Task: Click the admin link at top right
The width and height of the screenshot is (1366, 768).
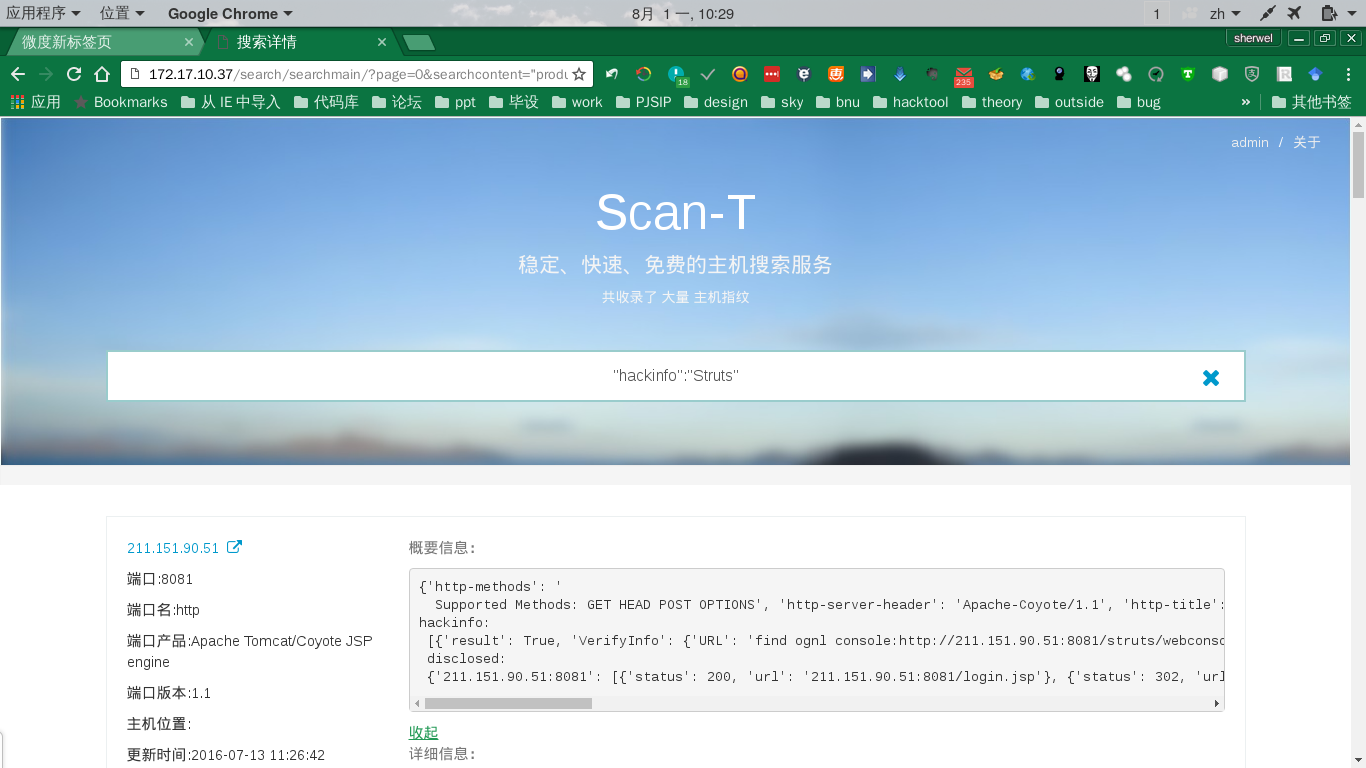Action: pyautogui.click(x=1249, y=142)
